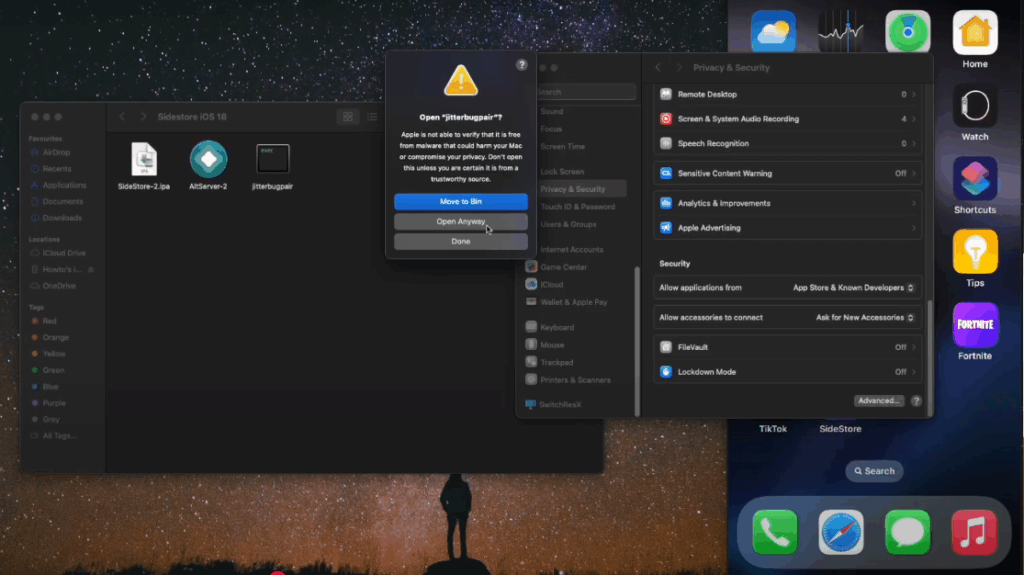Select Printers & Scanners in settings sidebar
Image resolution: width=1024 pixels, height=575 pixels.
[575, 380]
